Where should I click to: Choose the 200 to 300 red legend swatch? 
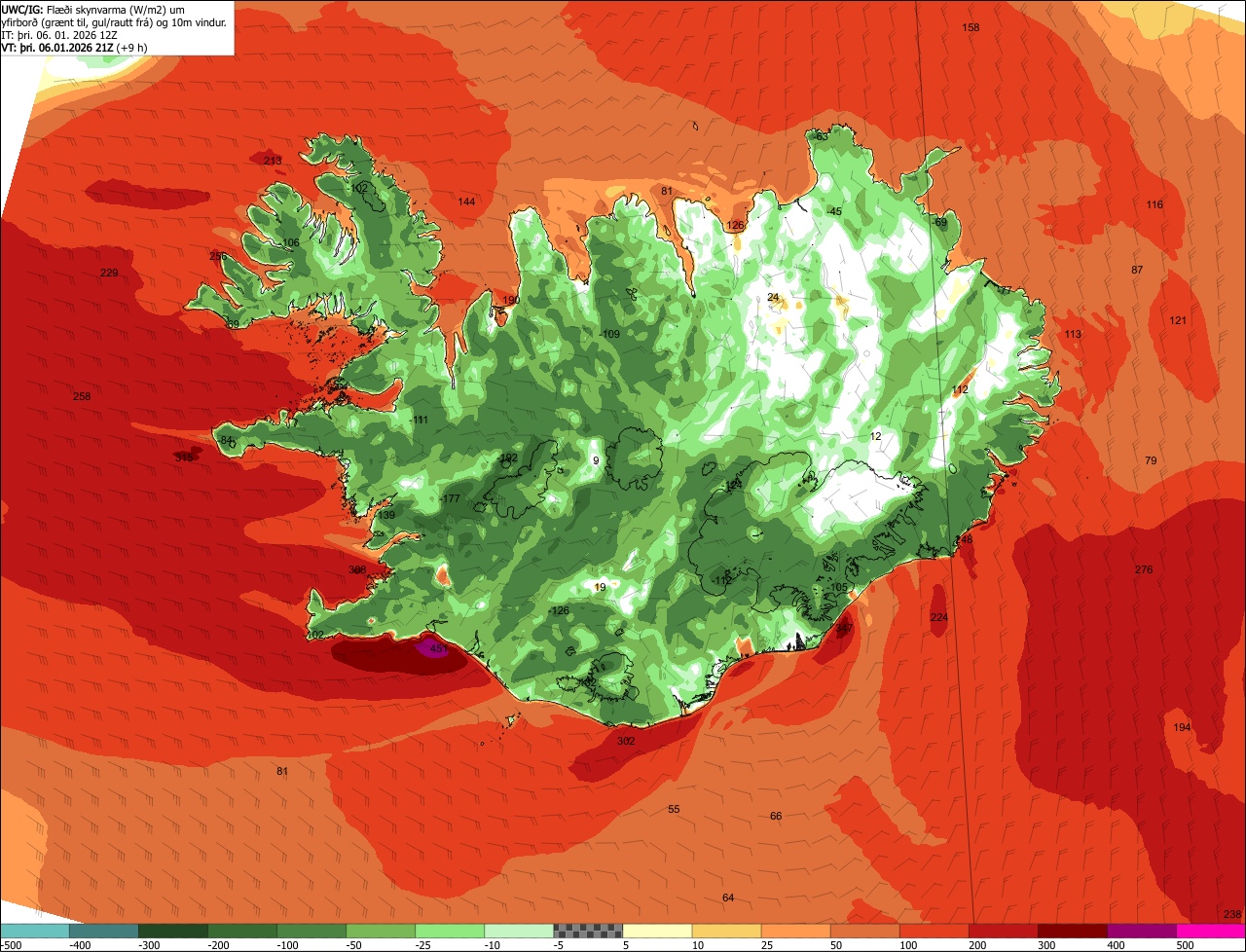coord(1003,931)
